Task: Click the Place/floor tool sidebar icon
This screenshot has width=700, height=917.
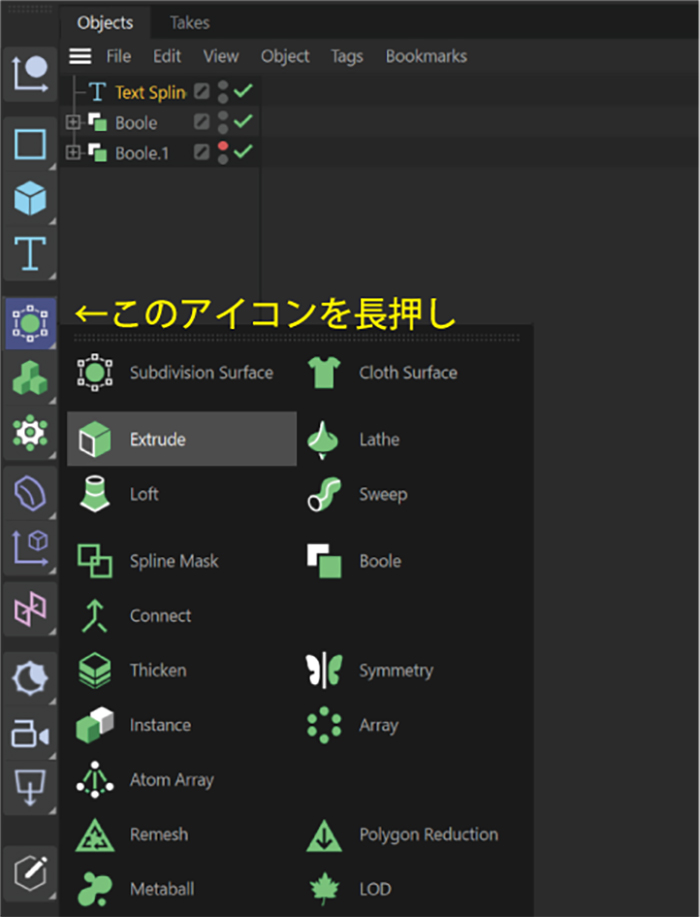Action: click(30, 788)
